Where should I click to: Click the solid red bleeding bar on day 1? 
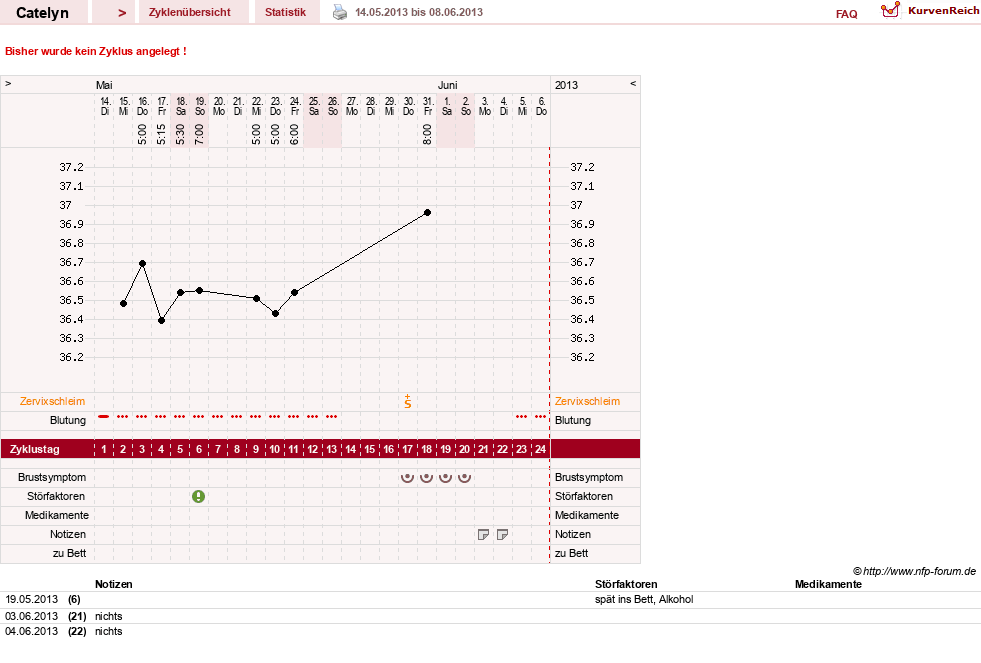104,416
